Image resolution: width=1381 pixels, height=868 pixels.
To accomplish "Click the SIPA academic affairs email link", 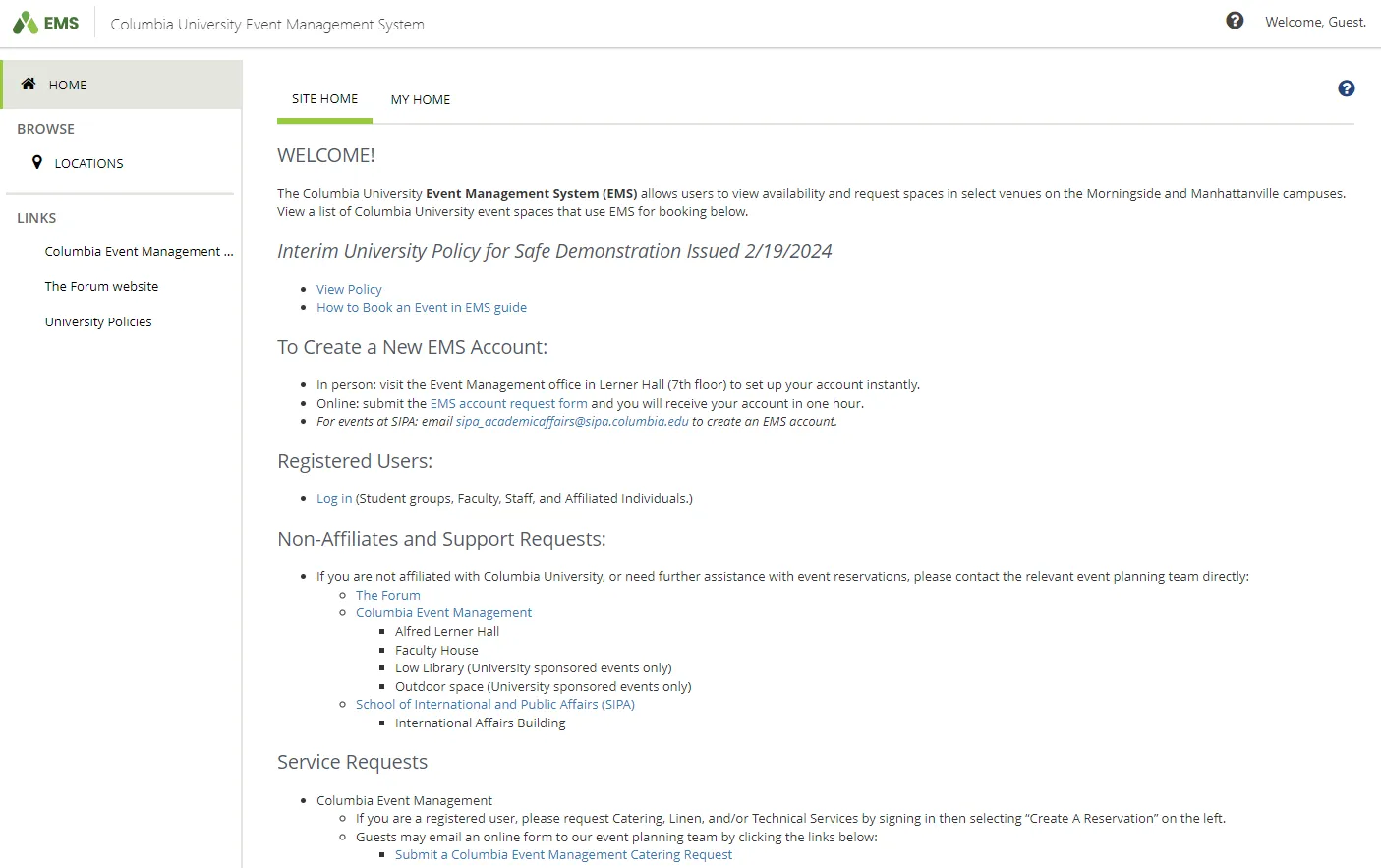I will point(572,421).
